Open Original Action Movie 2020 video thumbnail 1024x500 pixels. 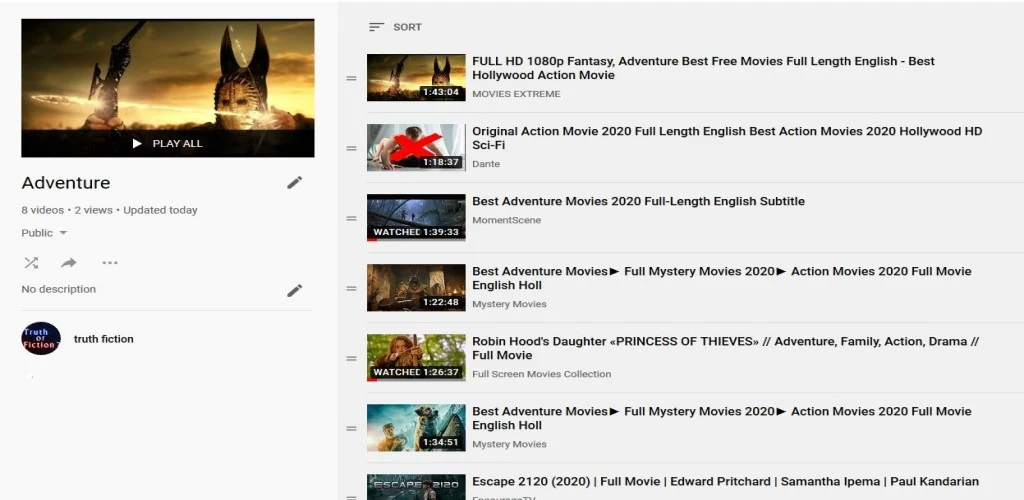(416, 147)
